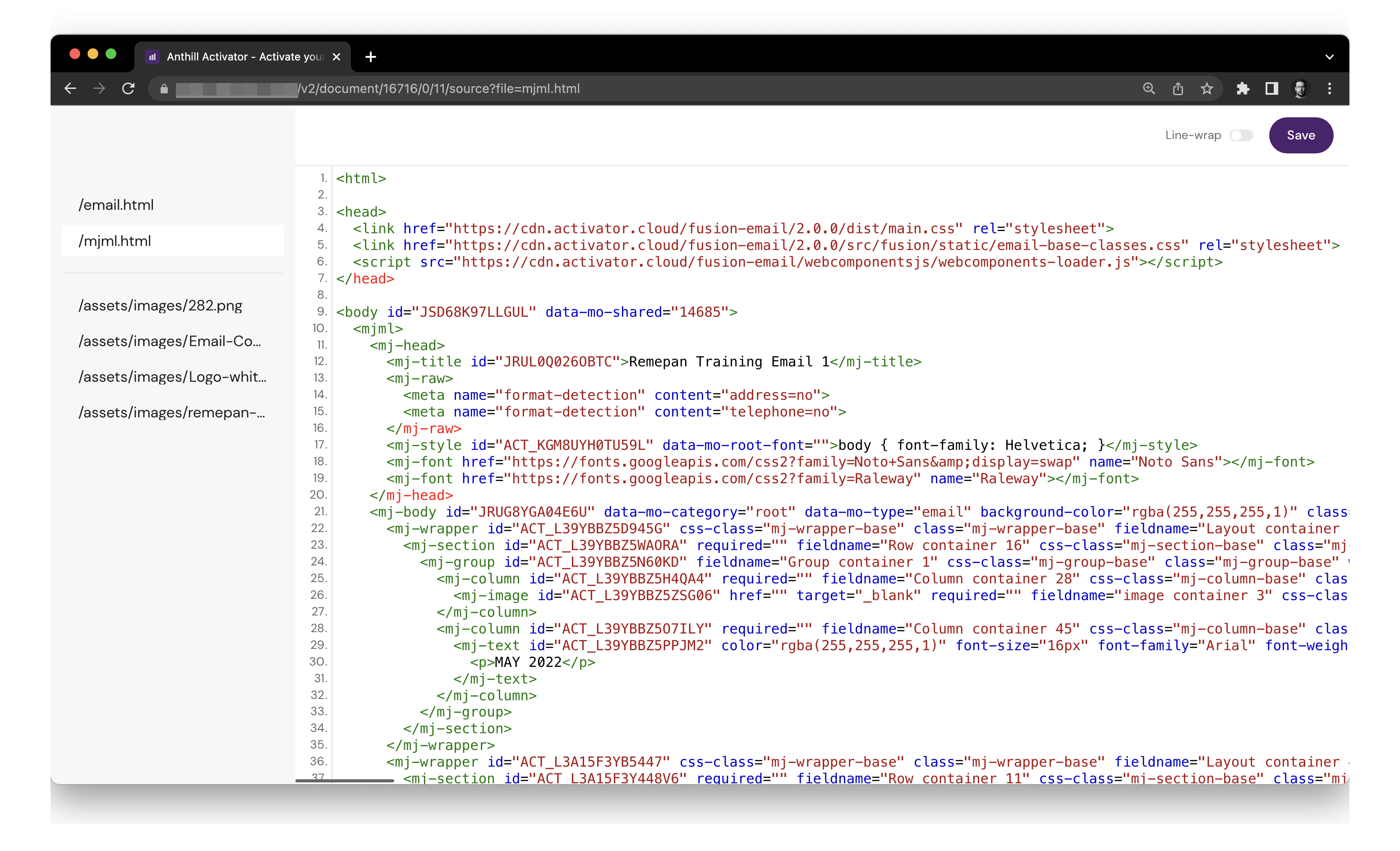Enable the Line-wrap toggle
This screenshot has height=851, width=1400.
tap(1242, 135)
